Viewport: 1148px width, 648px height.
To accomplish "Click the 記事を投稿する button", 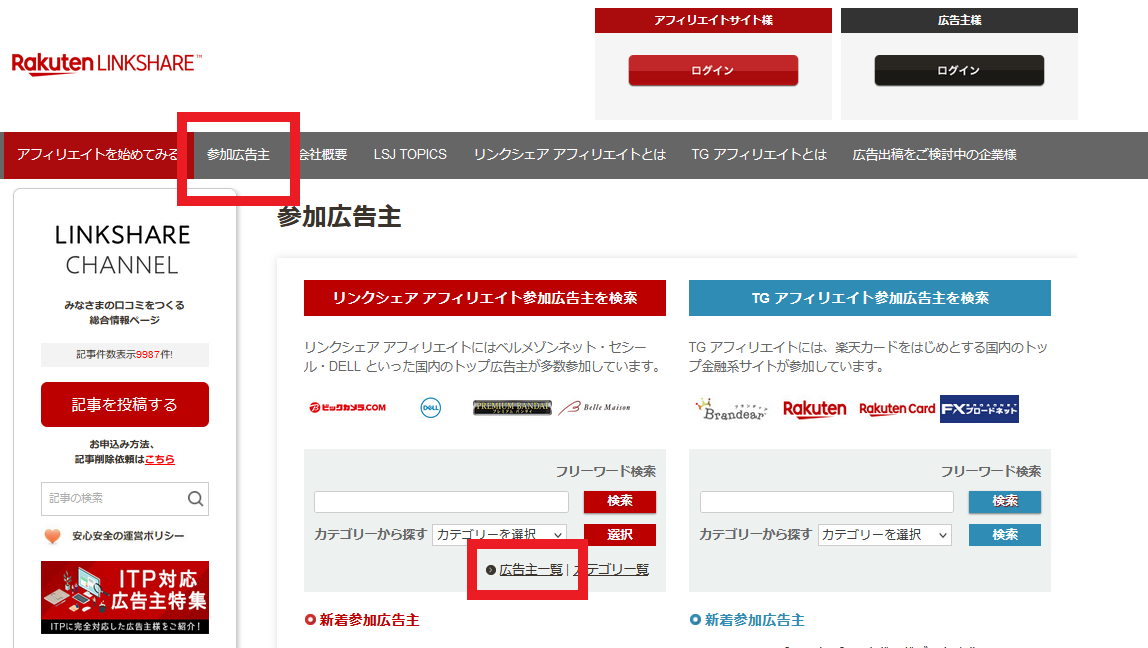I will point(125,404).
